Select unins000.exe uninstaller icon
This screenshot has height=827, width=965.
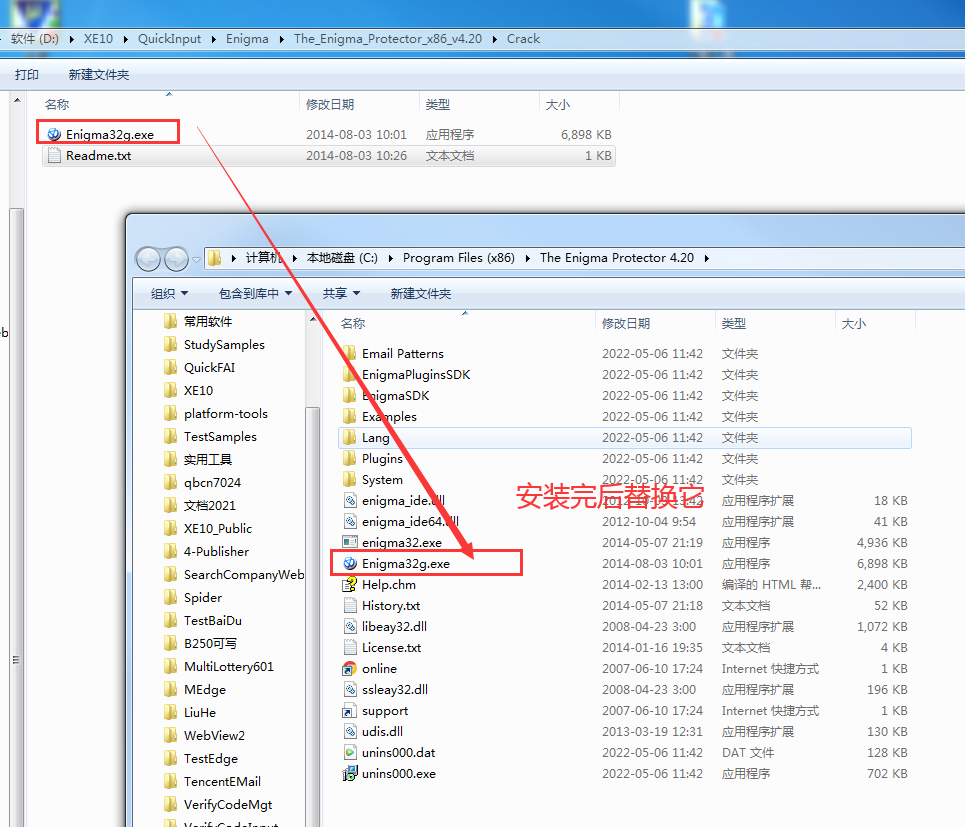point(350,773)
